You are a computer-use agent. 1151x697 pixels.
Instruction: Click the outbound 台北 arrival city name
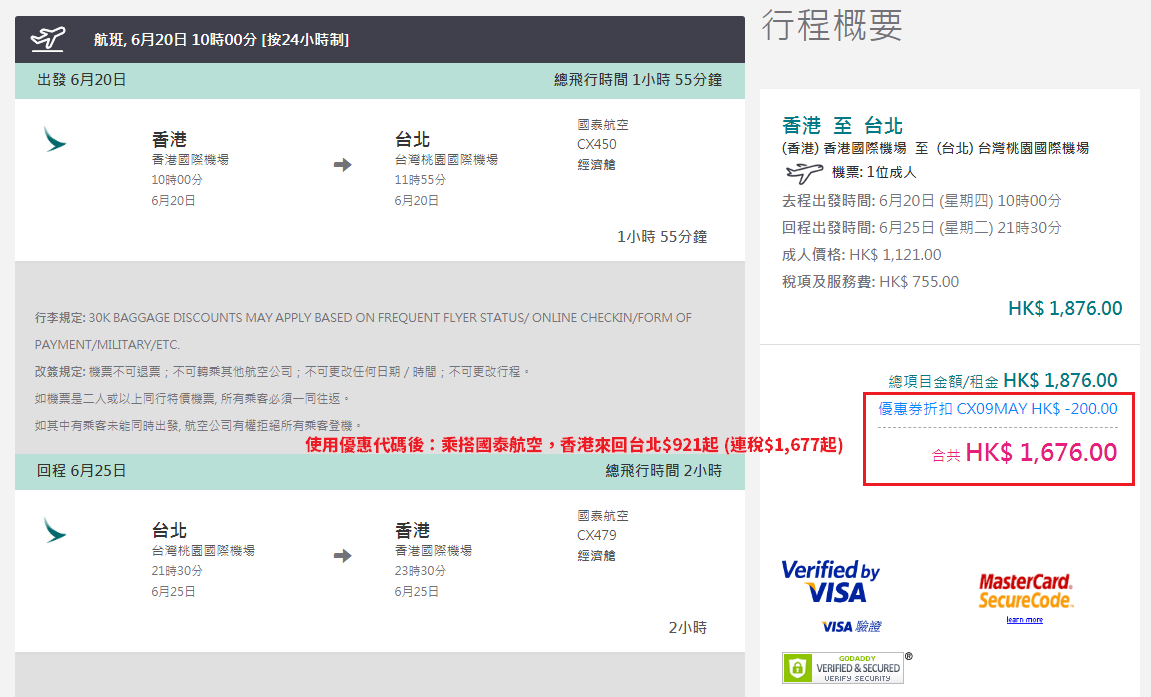point(413,139)
